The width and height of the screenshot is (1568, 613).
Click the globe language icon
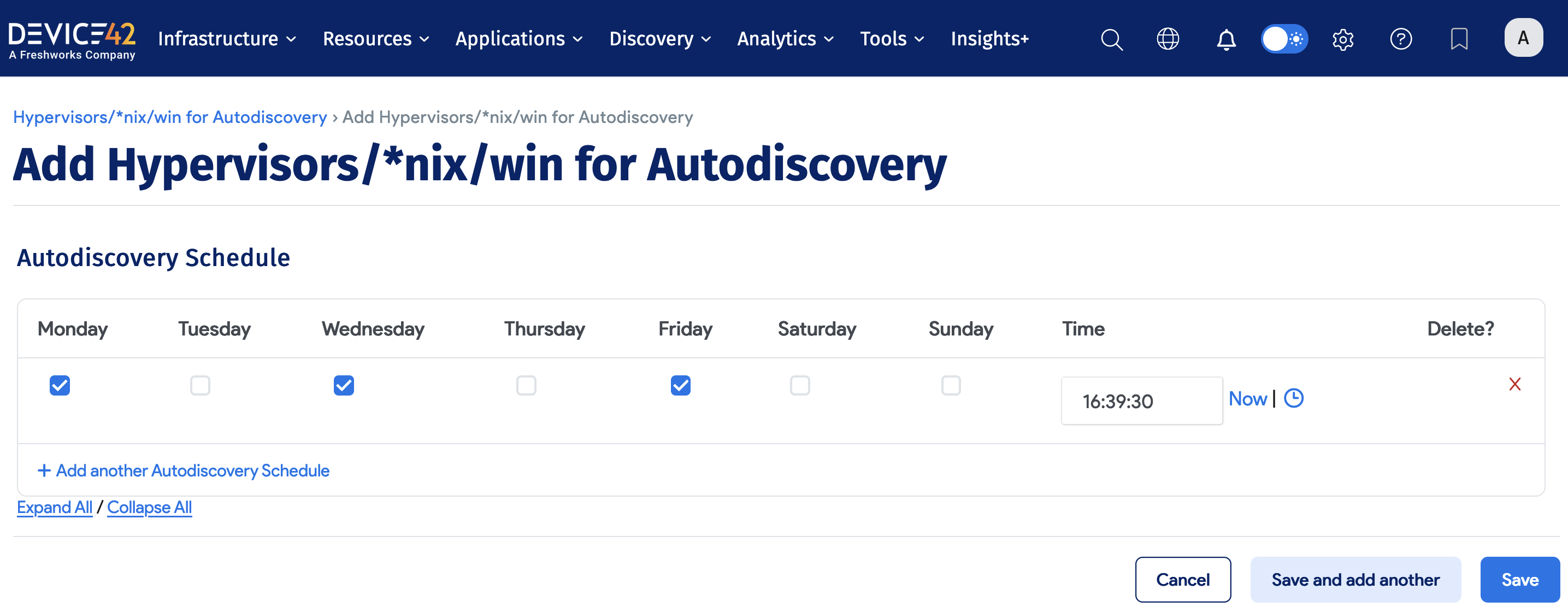click(1168, 39)
